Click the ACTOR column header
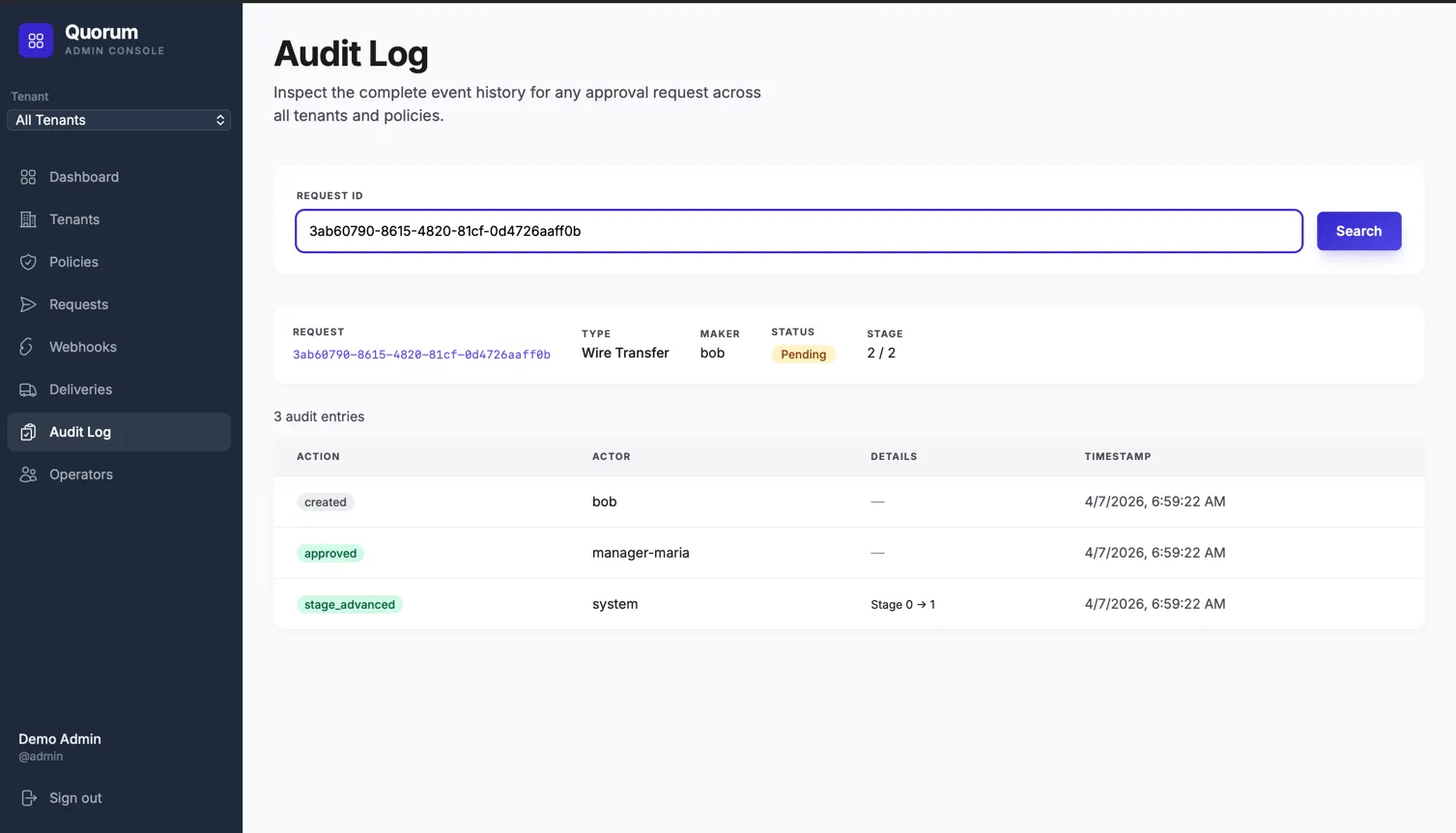 coord(611,456)
